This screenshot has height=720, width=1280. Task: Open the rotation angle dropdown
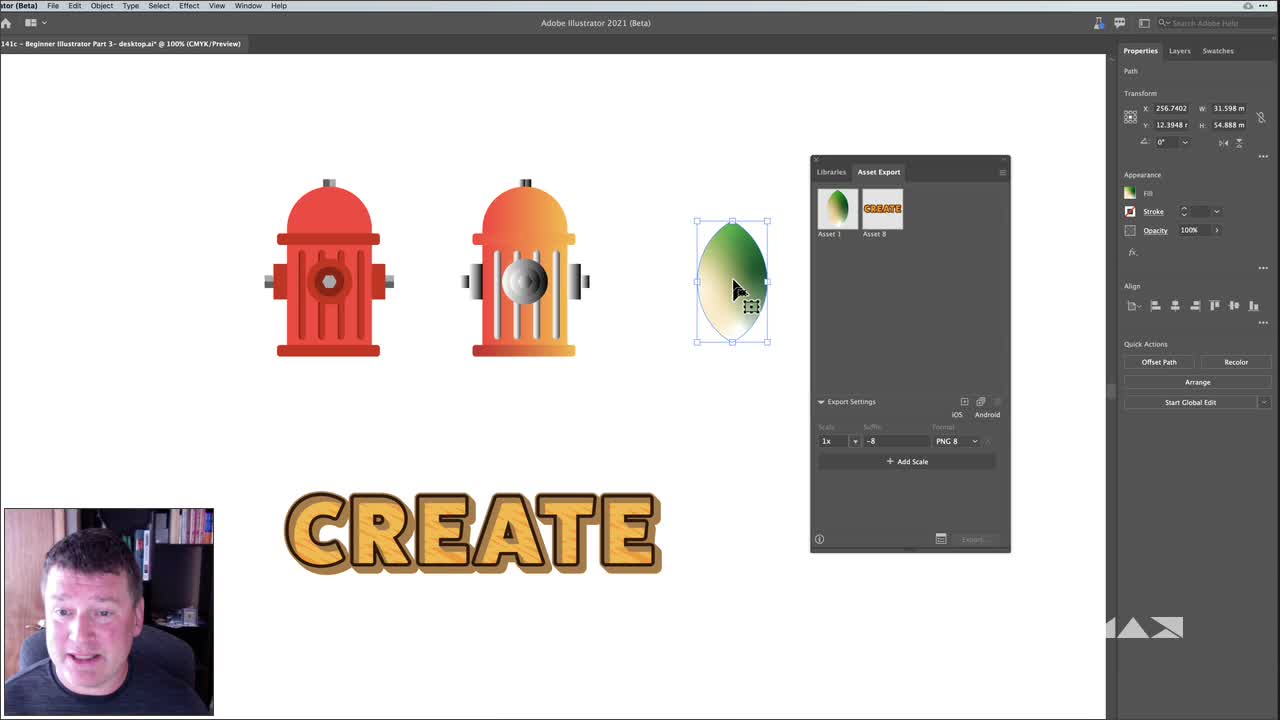(x=1185, y=141)
